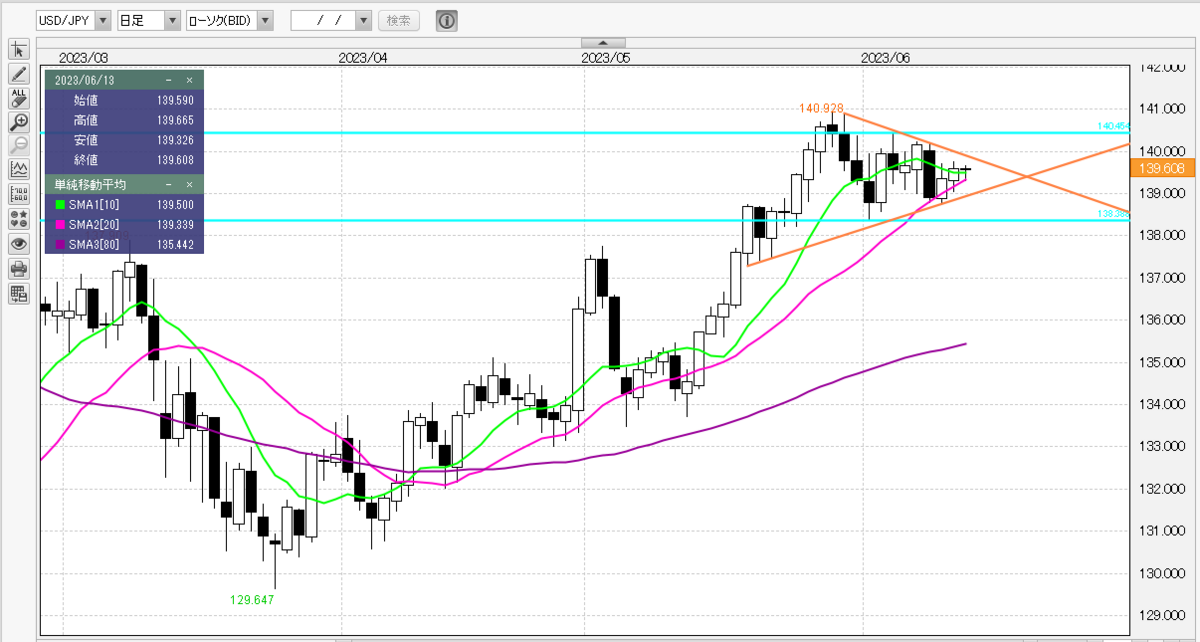
Task: Click the 検索 search button
Action: coord(400,20)
